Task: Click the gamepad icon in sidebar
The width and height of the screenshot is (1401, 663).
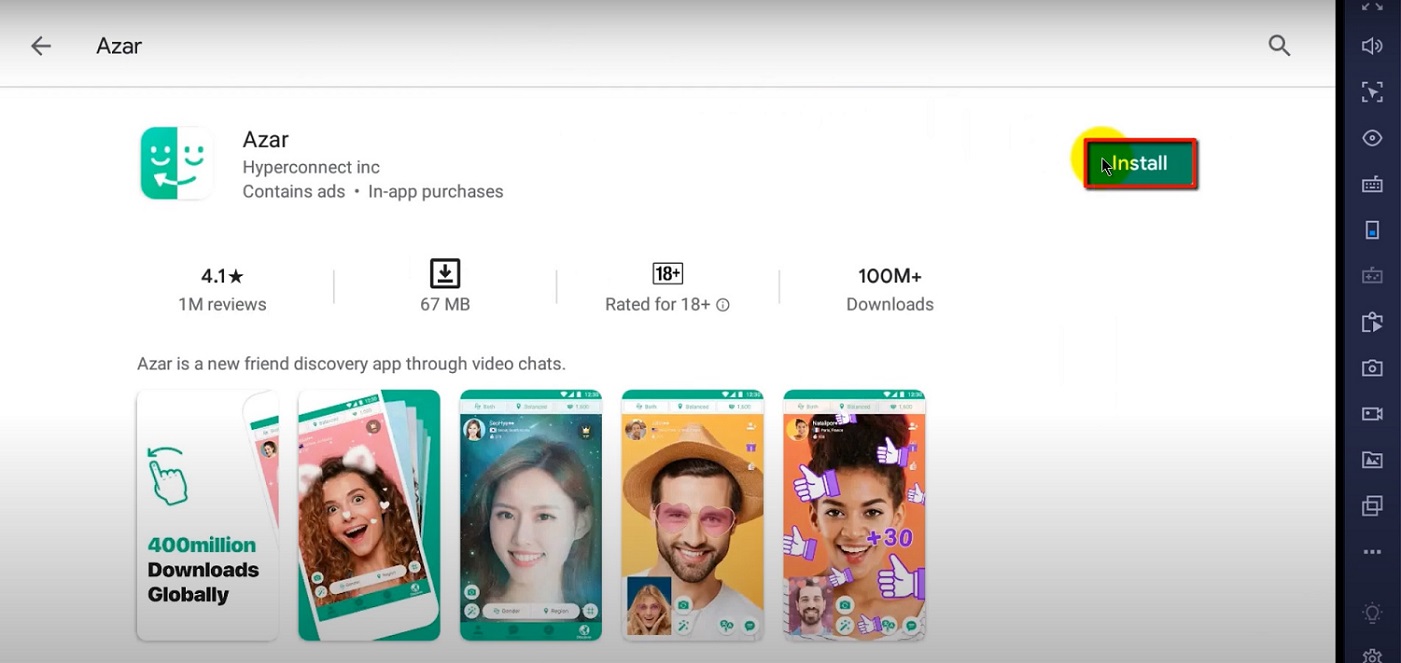Action: click(x=1372, y=276)
